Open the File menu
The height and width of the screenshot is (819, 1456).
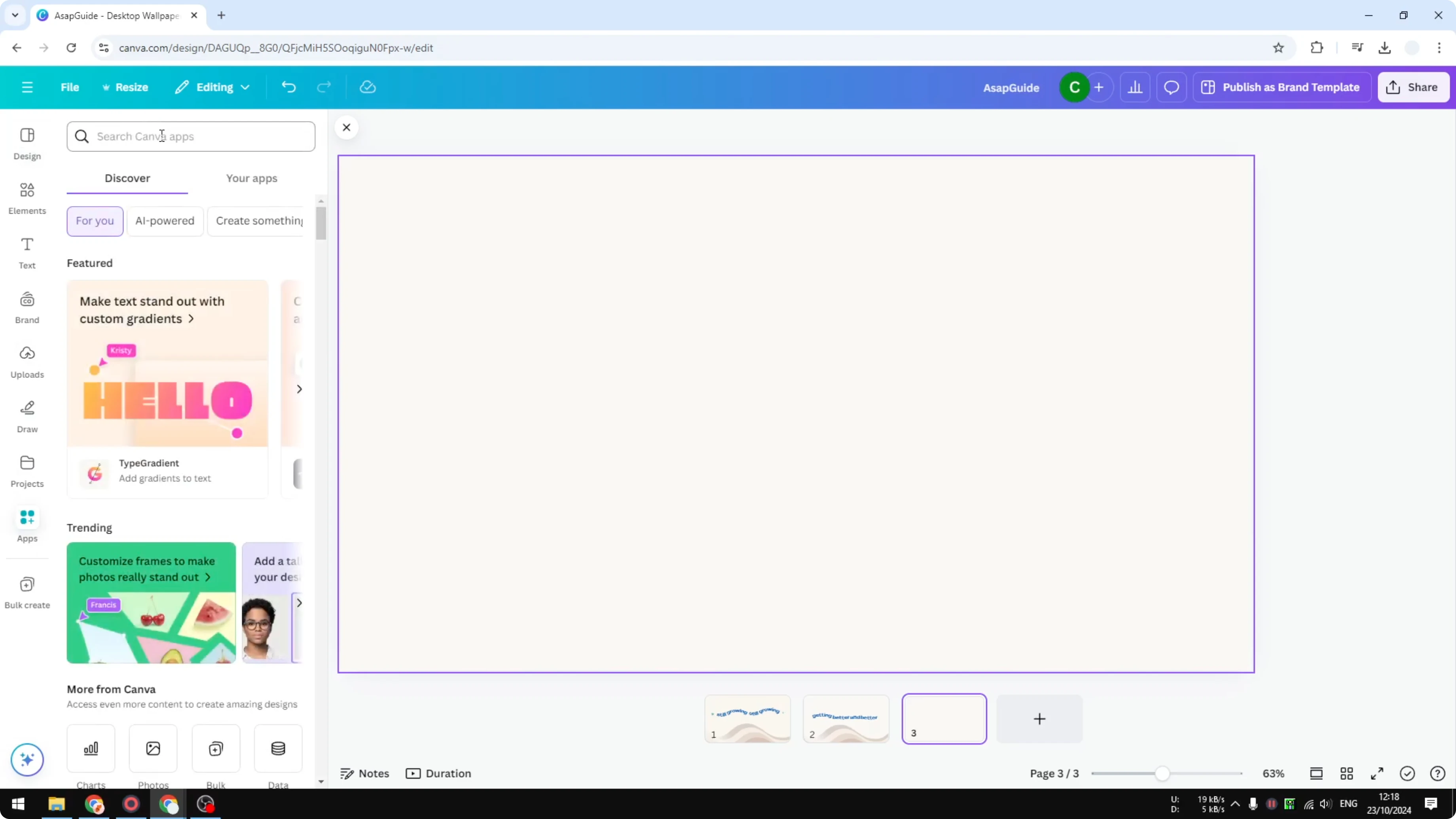click(70, 87)
